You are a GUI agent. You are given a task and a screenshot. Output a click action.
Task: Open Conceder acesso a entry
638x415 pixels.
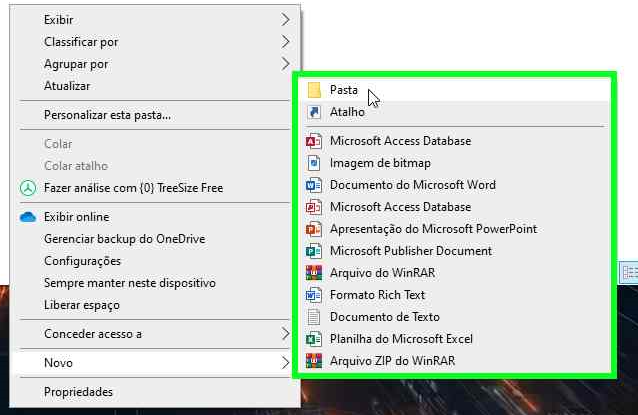155,334
